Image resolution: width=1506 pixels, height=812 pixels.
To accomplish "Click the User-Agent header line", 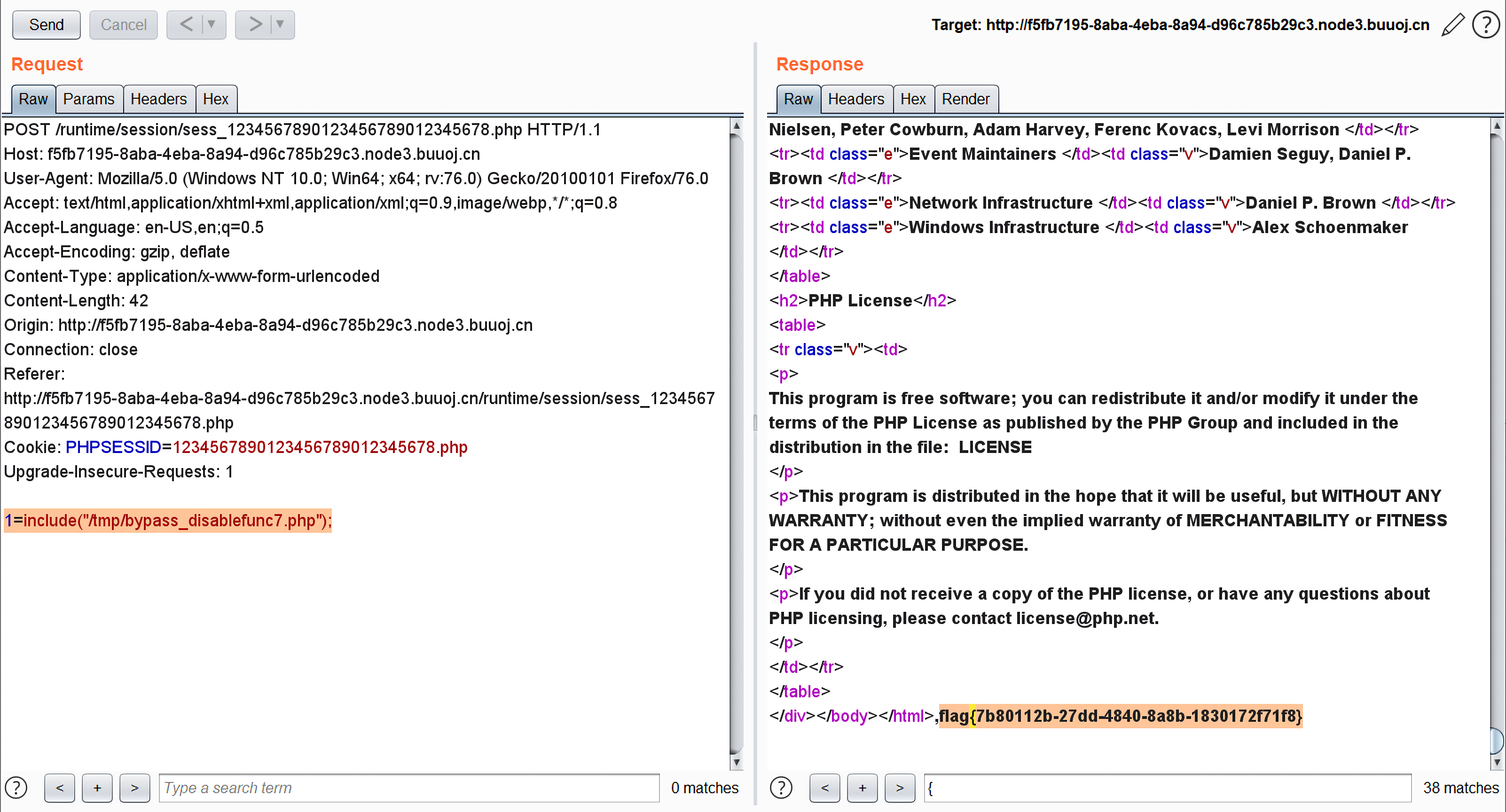I will point(356,178).
